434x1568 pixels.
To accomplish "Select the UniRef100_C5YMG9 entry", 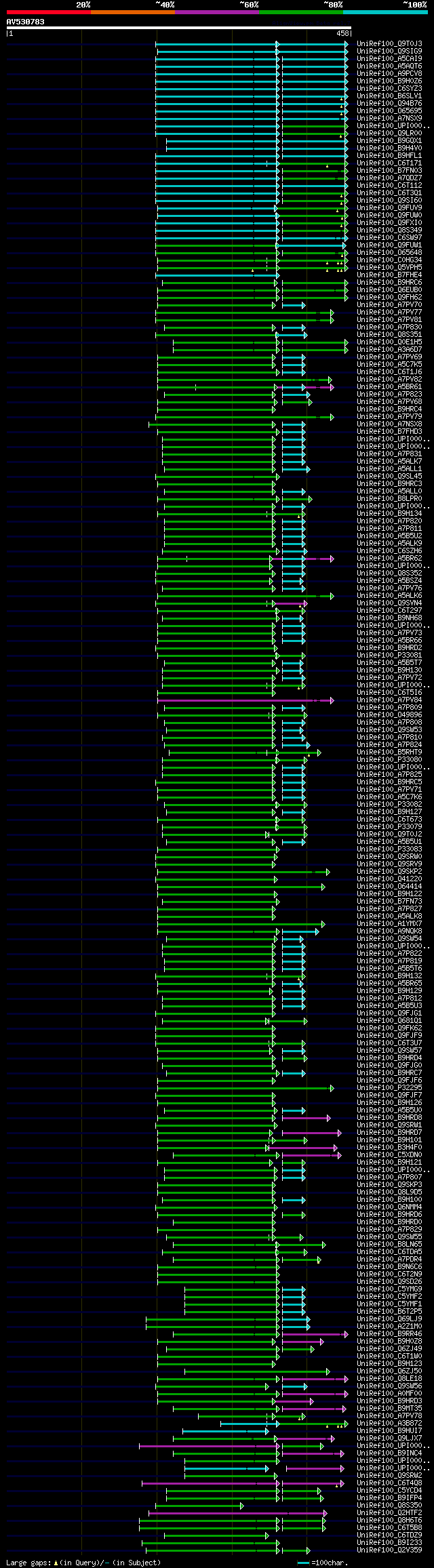I will [389, 1289].
